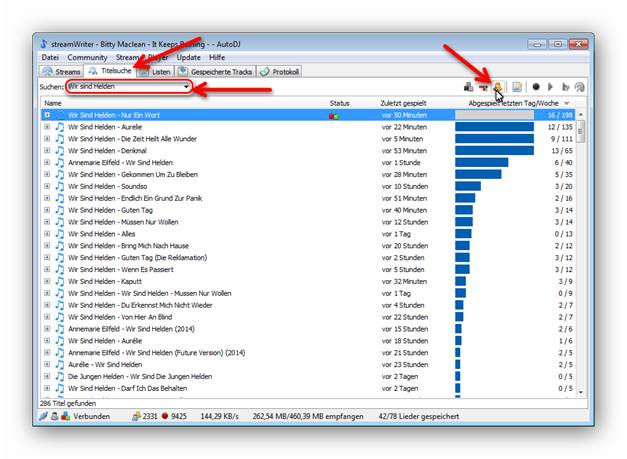The width and height of the screenshot is (627, 459).
Task: Click the red record dot next to 9425
Action: click(x=165, y=416)
